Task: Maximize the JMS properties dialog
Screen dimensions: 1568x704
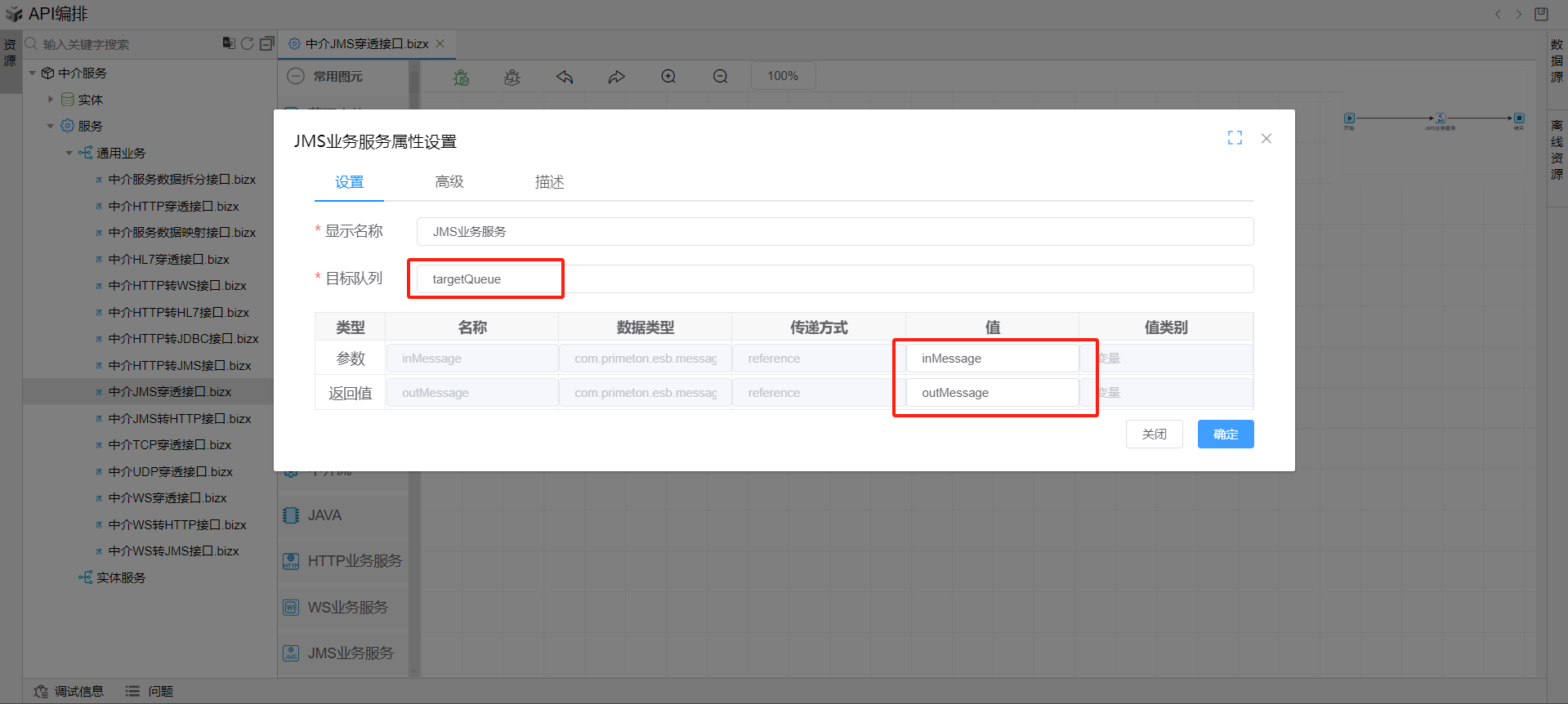Action: tap(1235, 138)
